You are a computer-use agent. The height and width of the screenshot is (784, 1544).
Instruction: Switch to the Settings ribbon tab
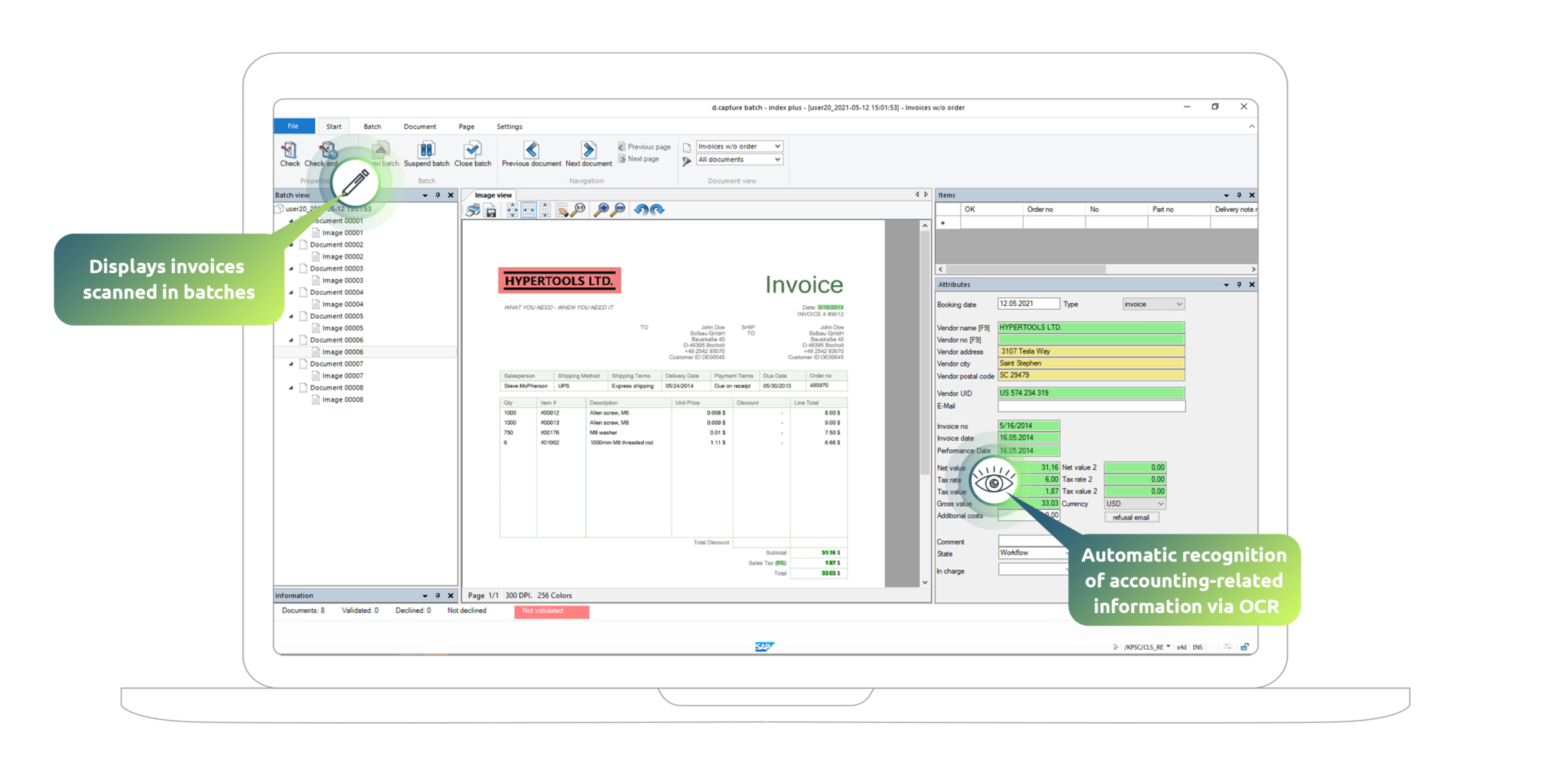pos(509,127)
